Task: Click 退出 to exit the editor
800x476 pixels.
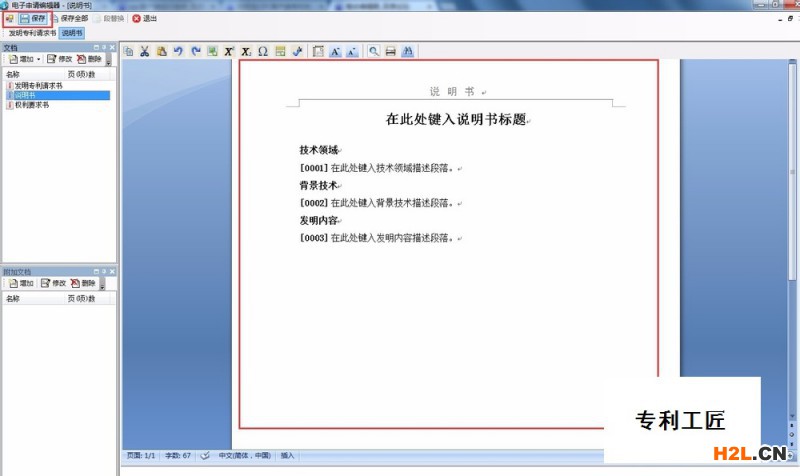Action: click(145, 18)
